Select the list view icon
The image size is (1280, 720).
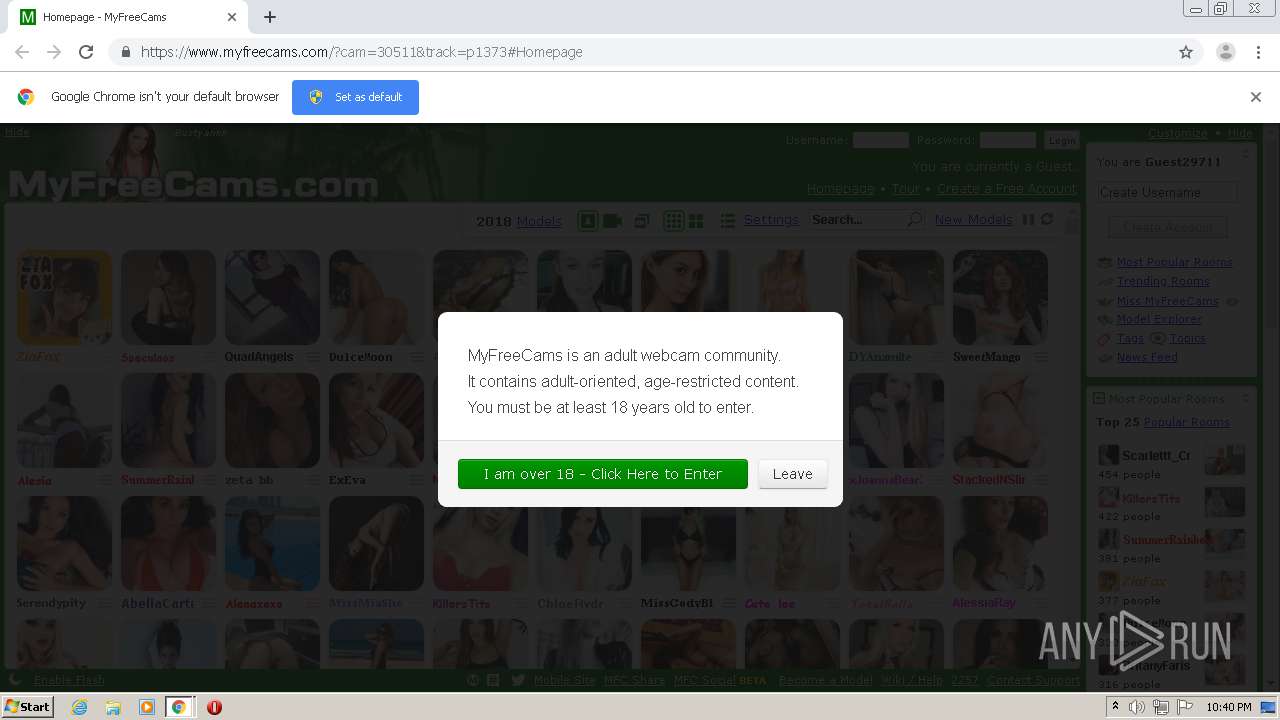tap(728, 221)
